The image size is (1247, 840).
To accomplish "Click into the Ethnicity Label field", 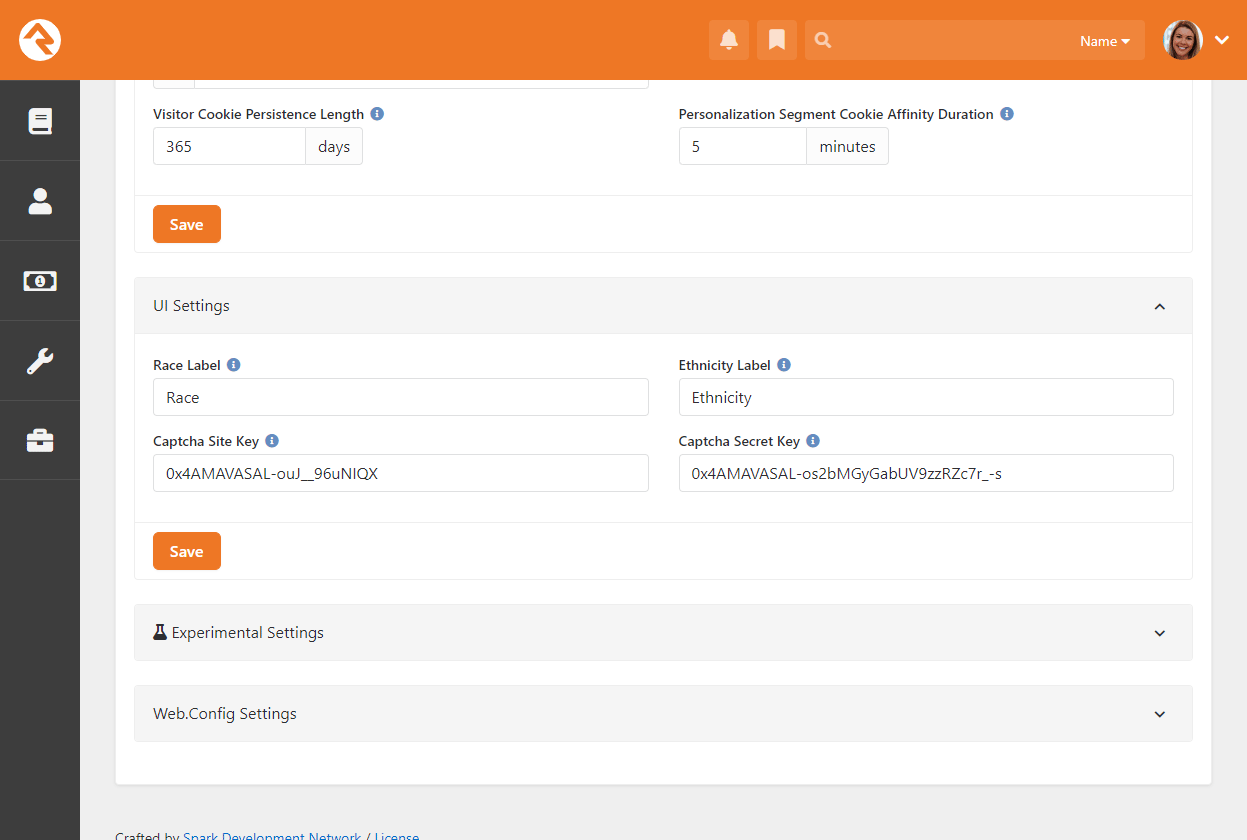I will point(926,397).
